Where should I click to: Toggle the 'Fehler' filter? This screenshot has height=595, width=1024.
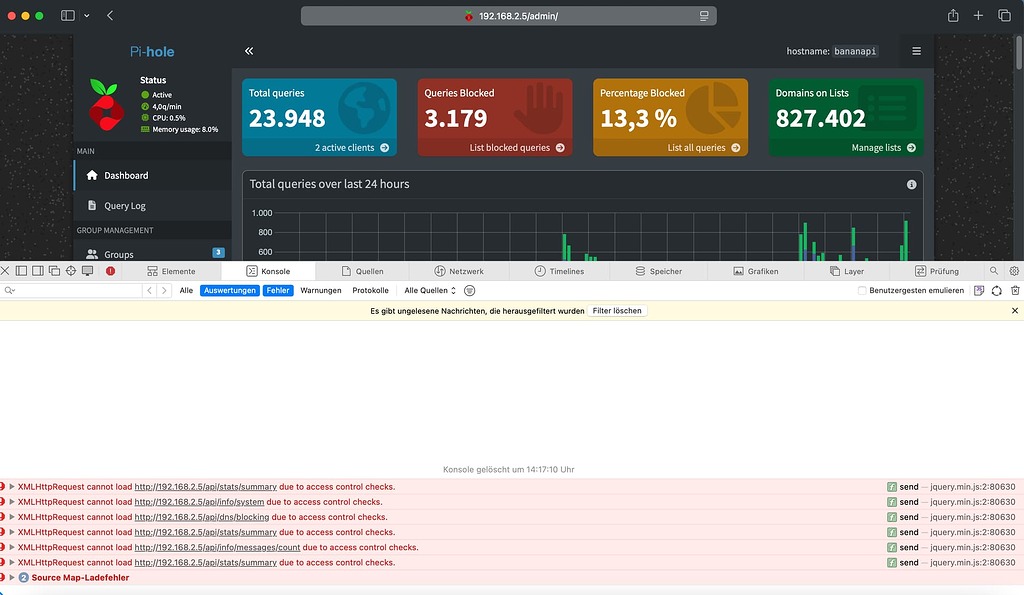[278, 291]
